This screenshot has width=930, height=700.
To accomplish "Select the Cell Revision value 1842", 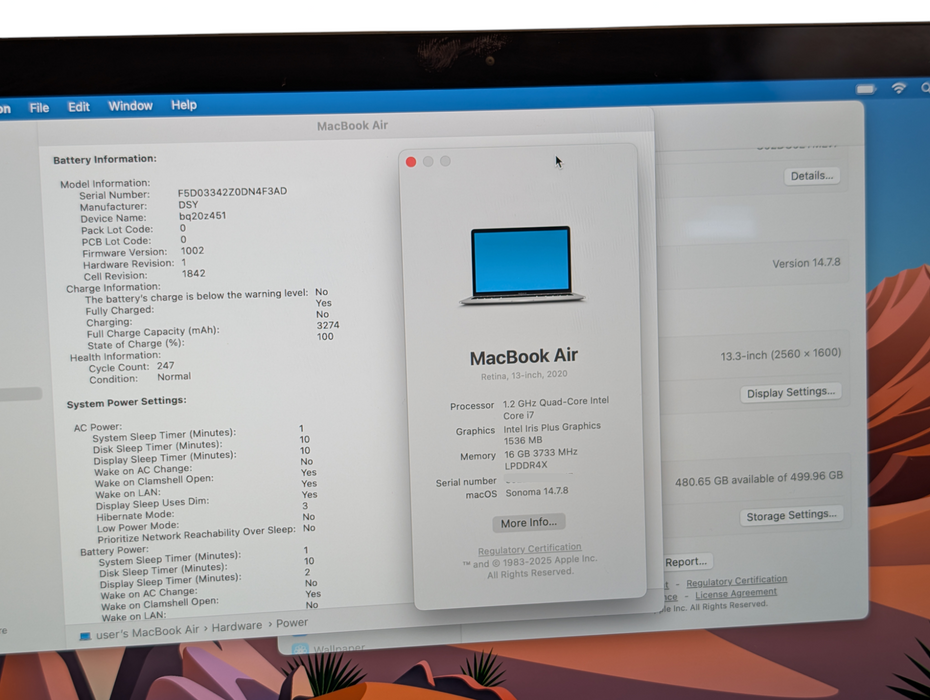I will [193, 273].
